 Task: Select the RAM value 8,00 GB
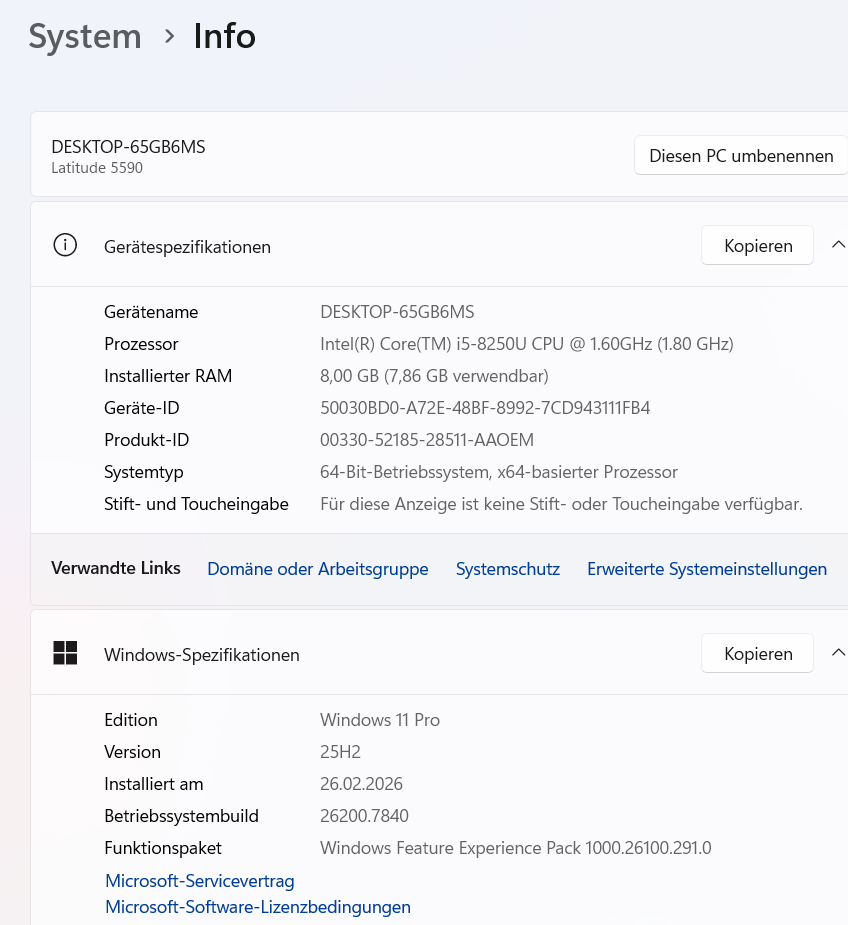[x=434, y=376]
